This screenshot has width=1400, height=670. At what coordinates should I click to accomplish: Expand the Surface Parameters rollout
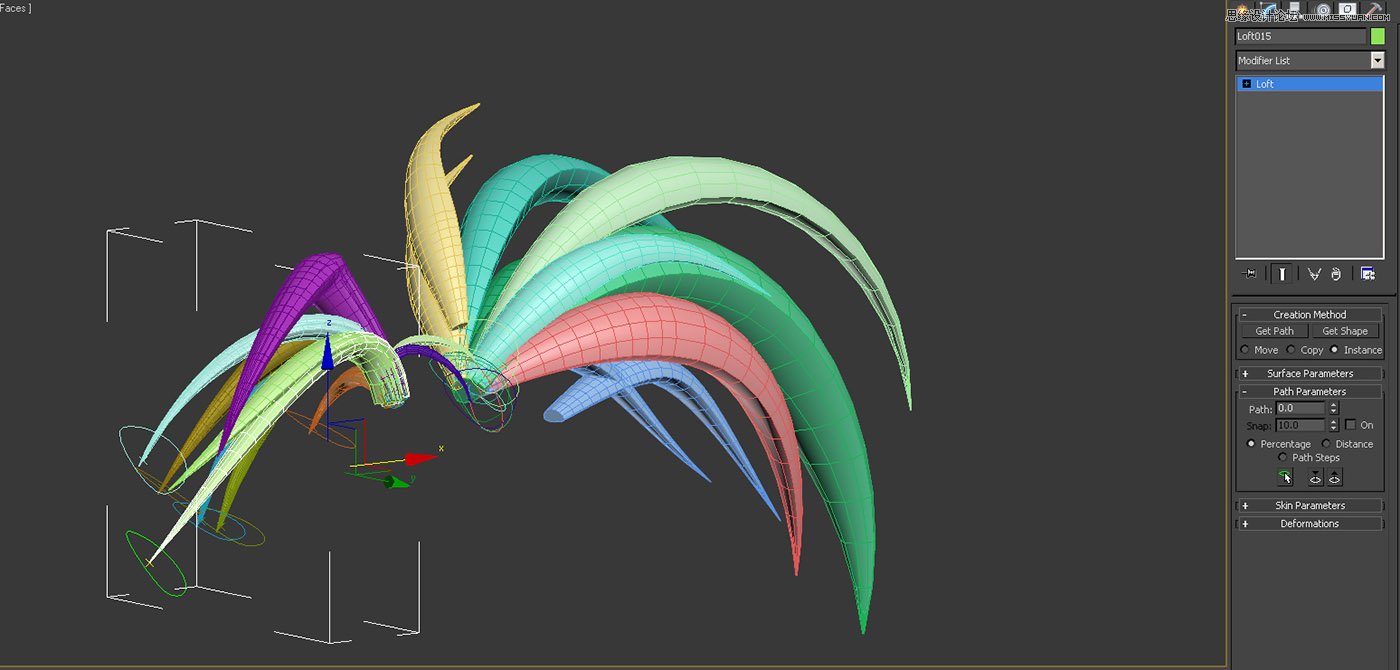point(1310,373)
